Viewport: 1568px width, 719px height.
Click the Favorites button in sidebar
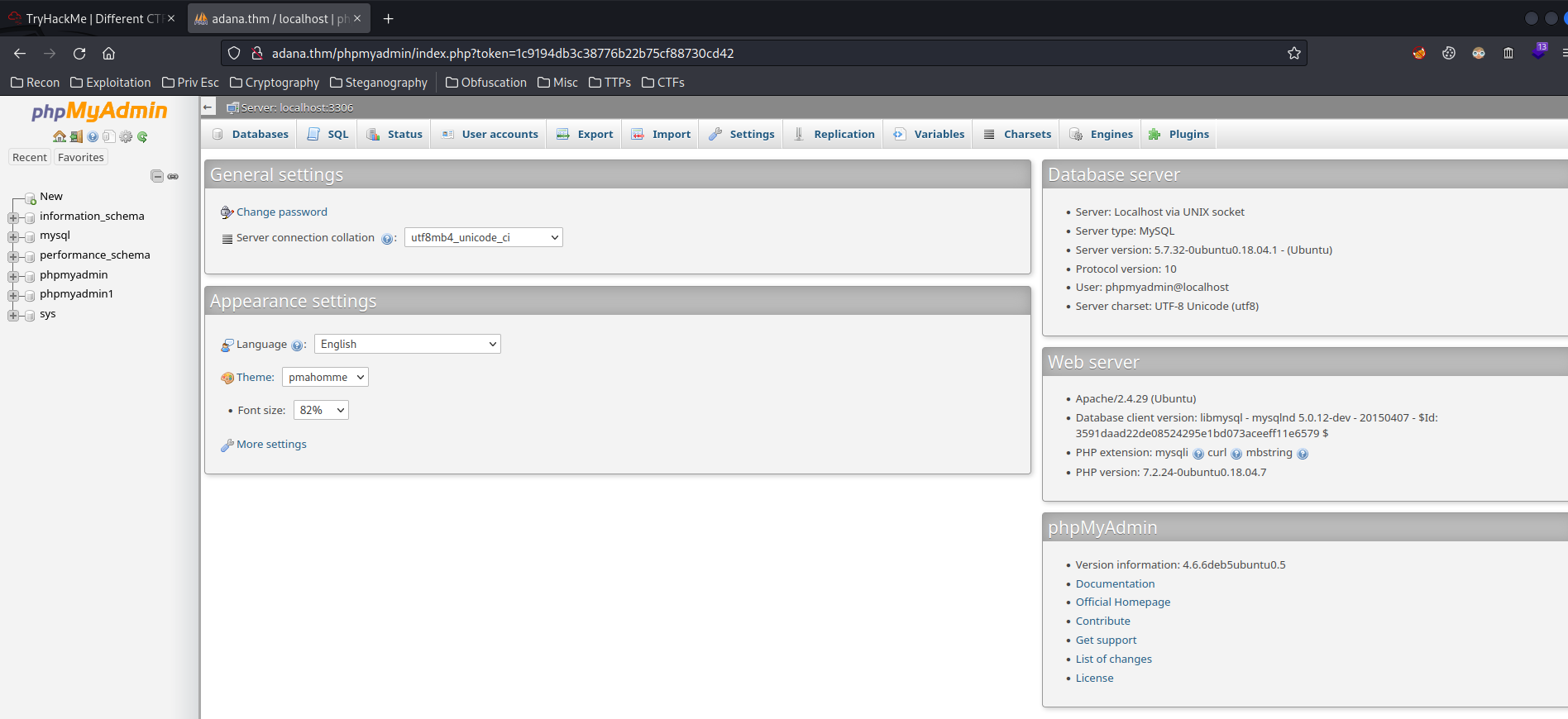click(x=81, y=157)
